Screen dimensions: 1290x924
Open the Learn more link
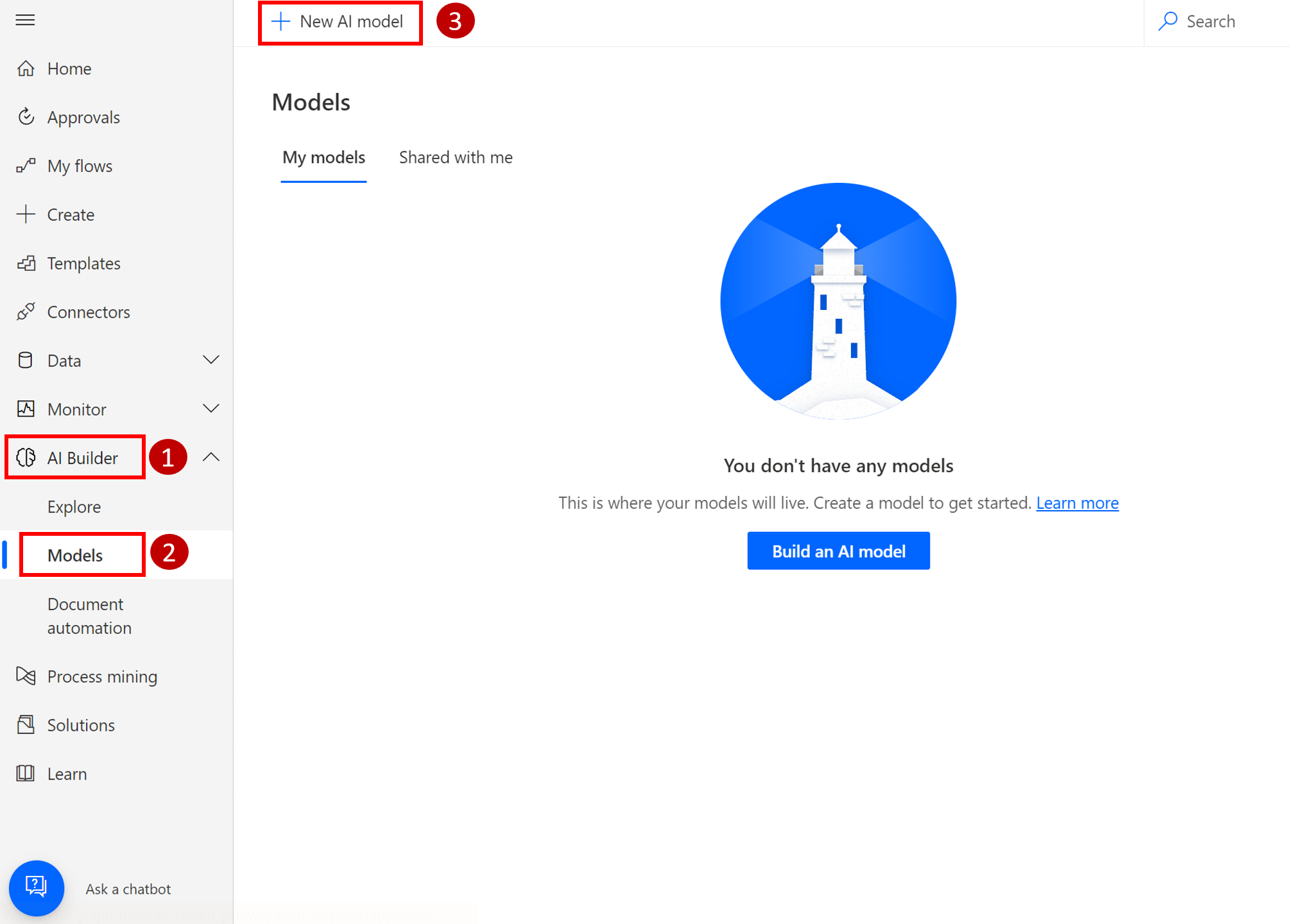pos(1077,503)
